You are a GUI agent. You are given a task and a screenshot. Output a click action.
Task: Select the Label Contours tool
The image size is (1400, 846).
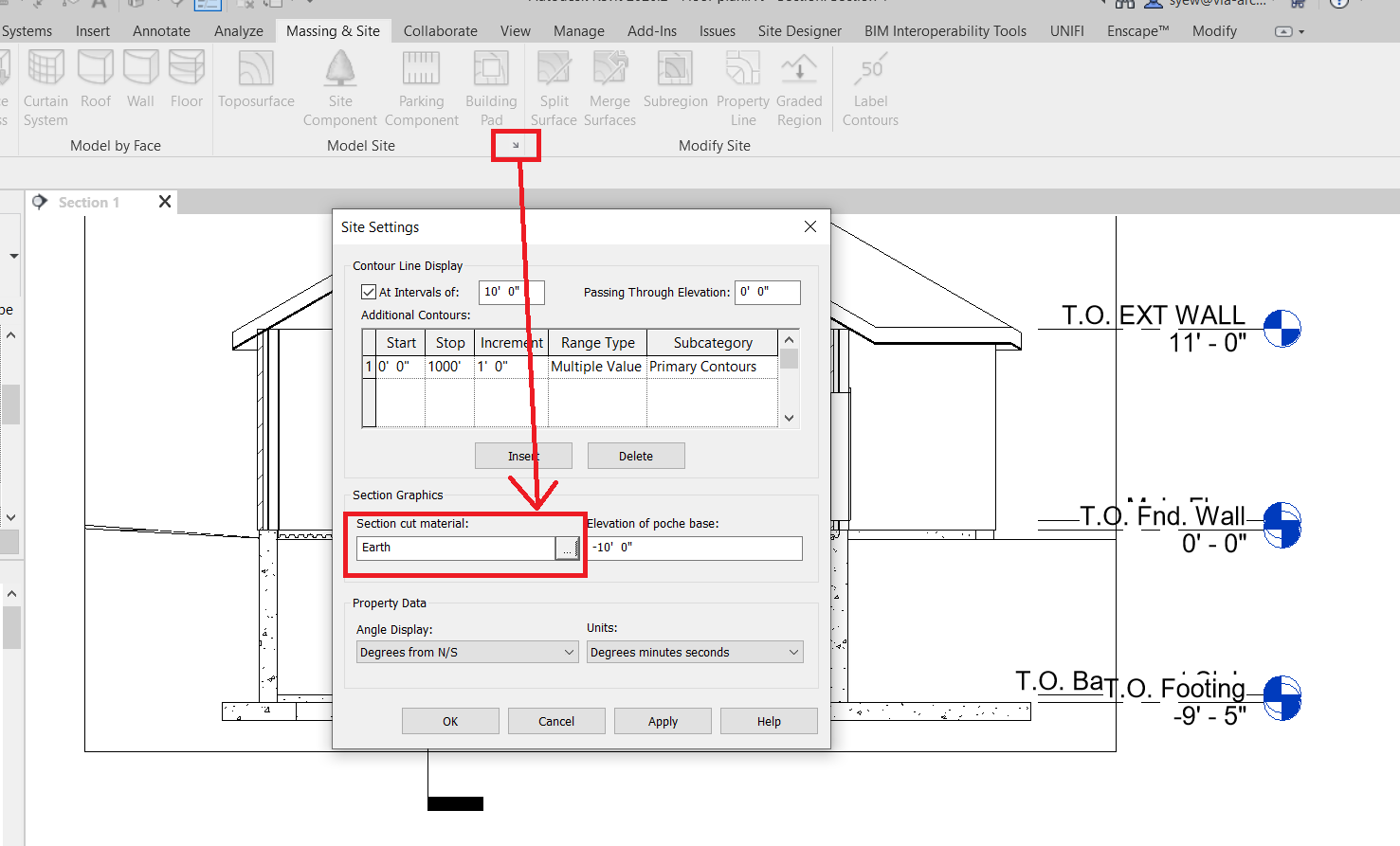click(x=869, y=85)
